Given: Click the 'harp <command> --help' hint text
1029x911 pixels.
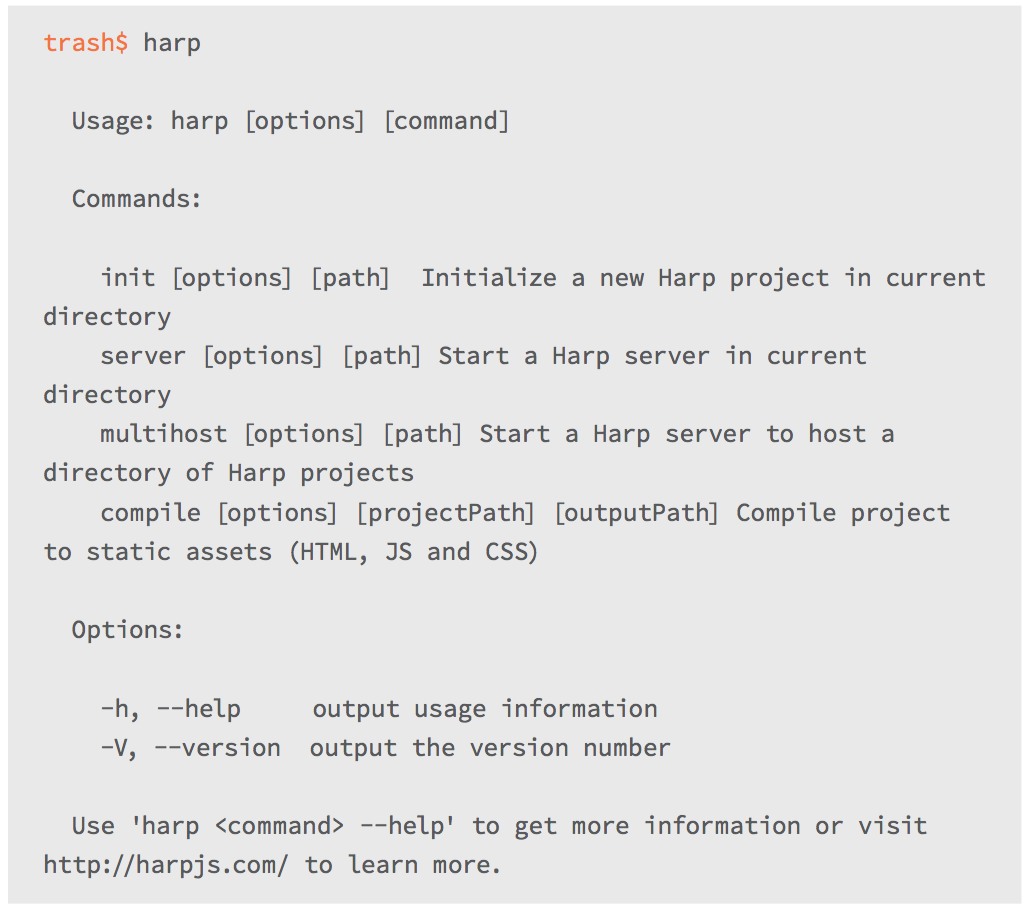Looking at the screenshot, I should 293,826.
